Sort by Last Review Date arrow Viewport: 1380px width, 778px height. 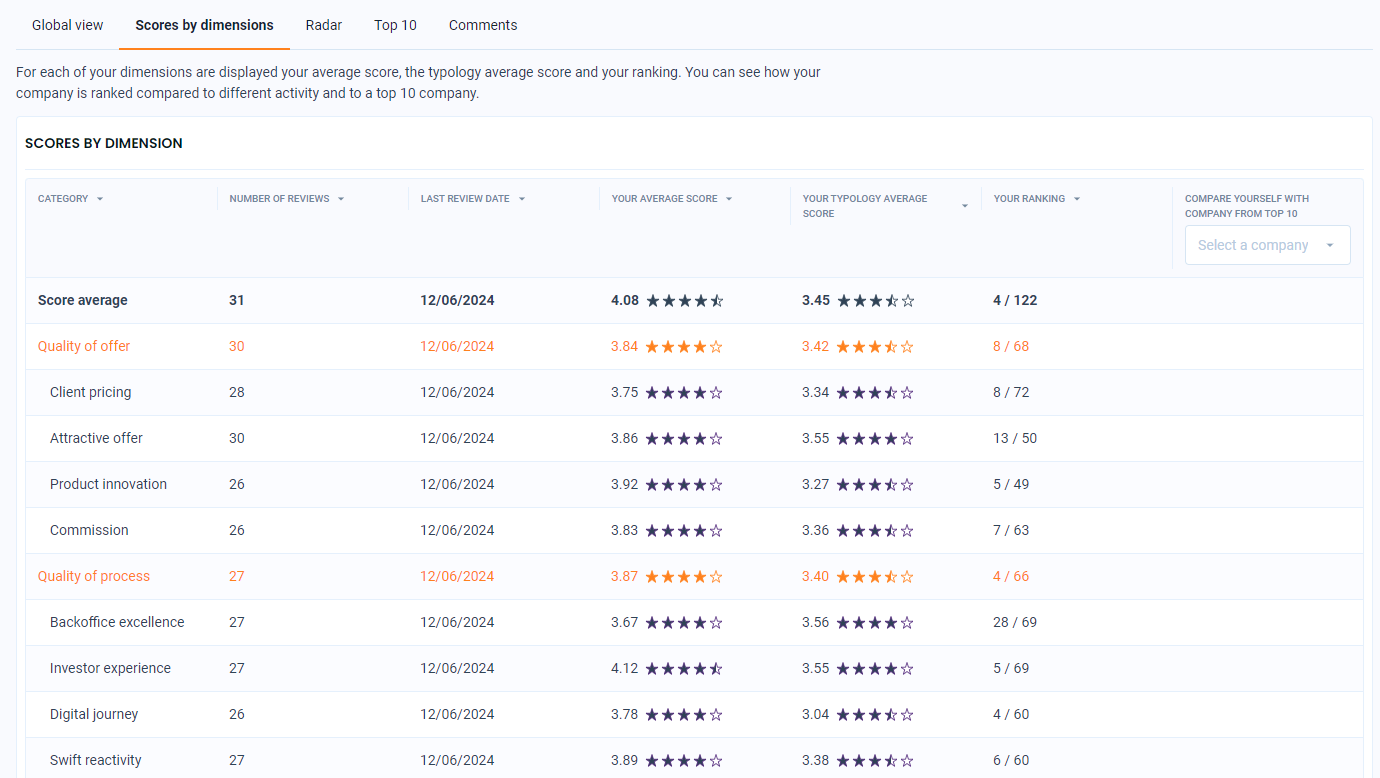point(522,199)
